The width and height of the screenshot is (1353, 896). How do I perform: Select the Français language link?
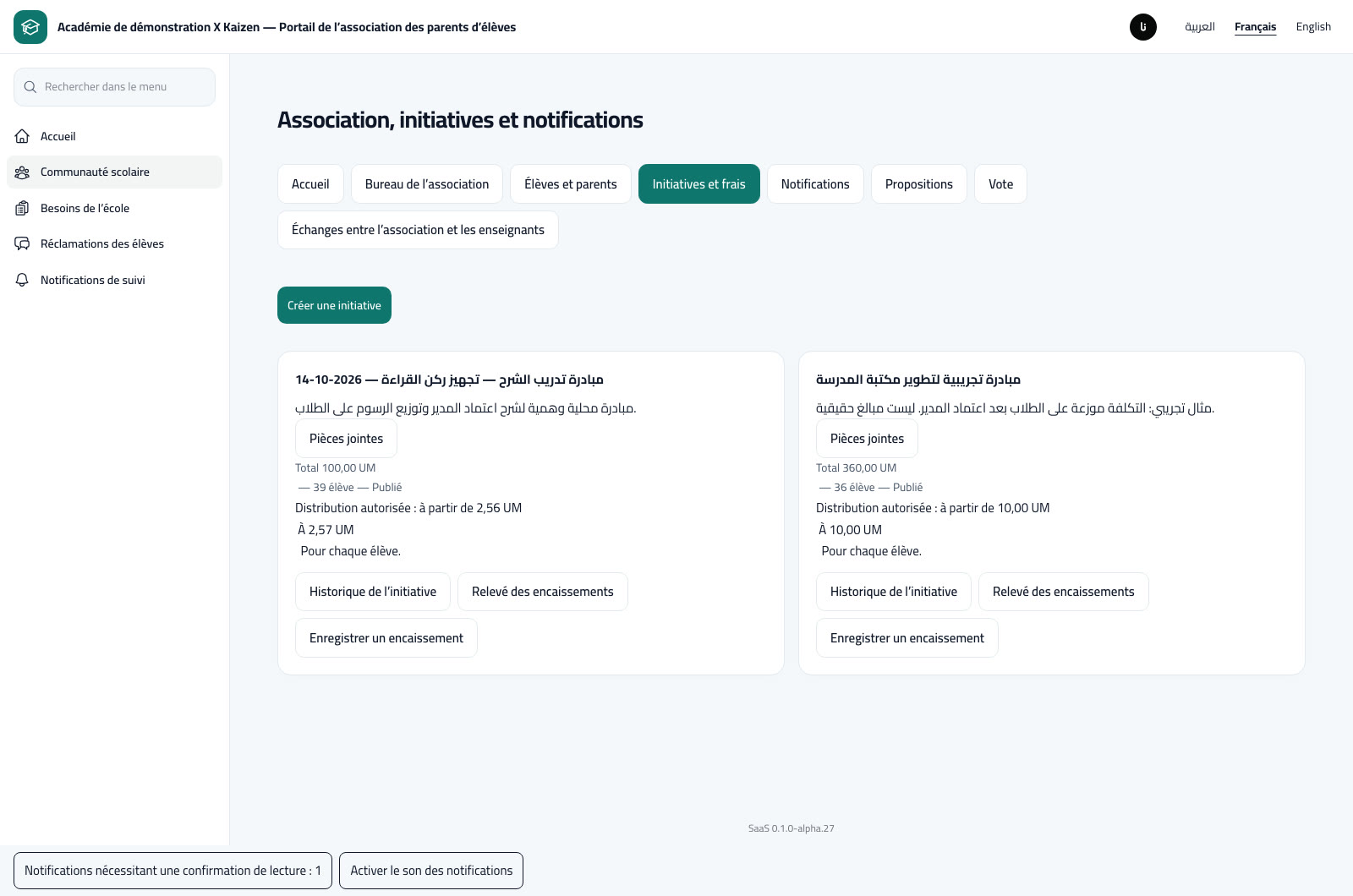click(x=1256, y=27)
